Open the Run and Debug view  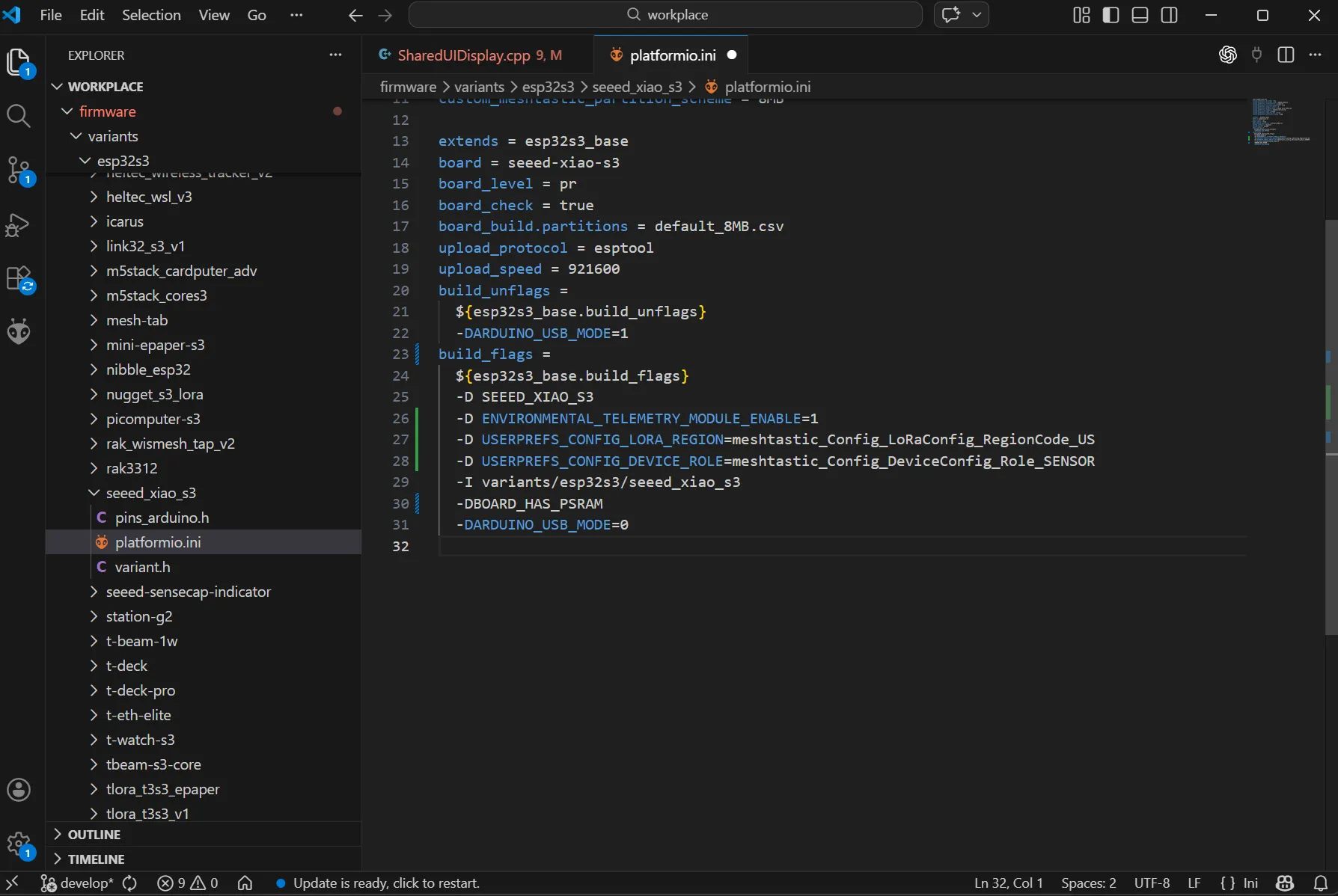19,224
